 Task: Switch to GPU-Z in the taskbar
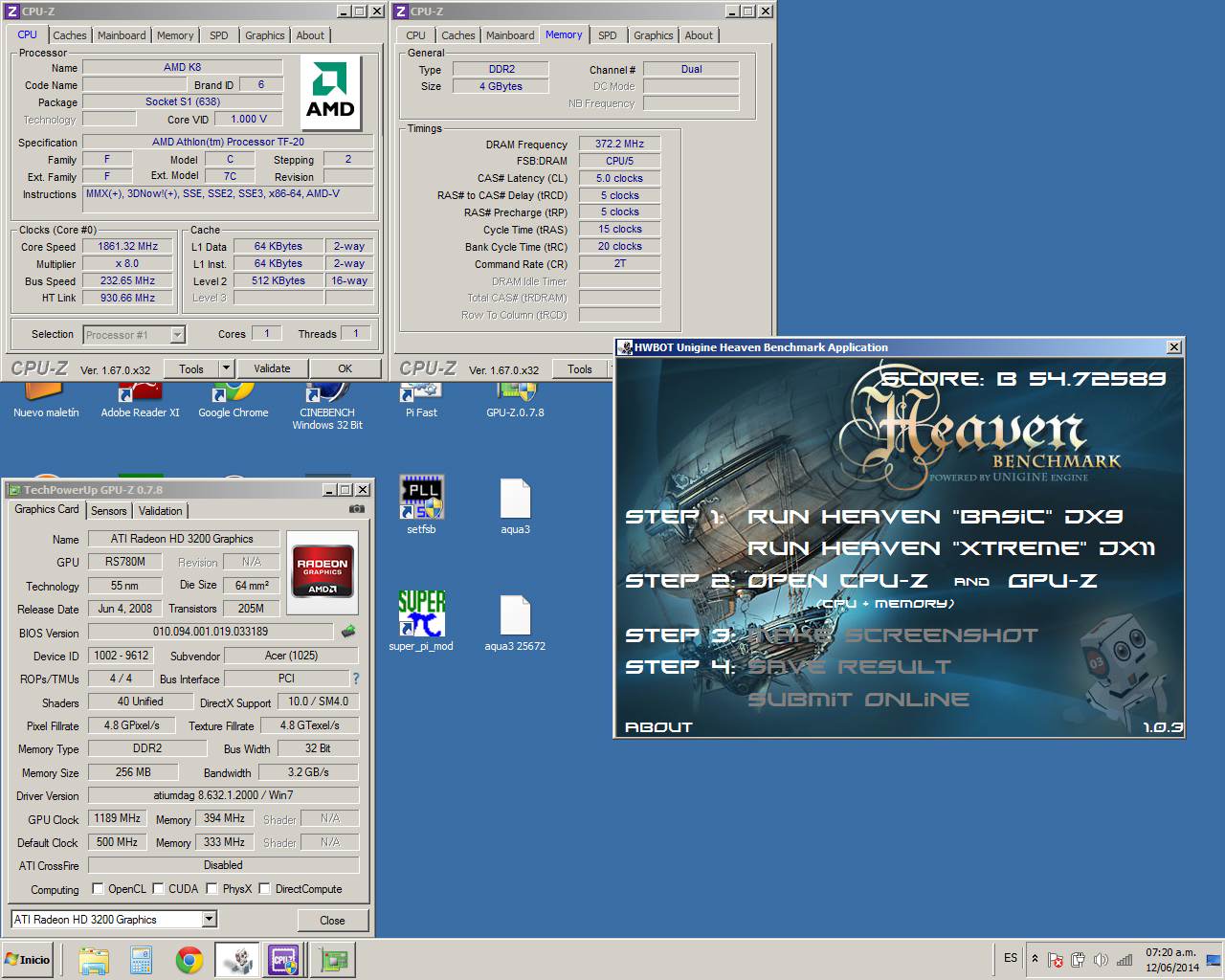click(332, 960)
